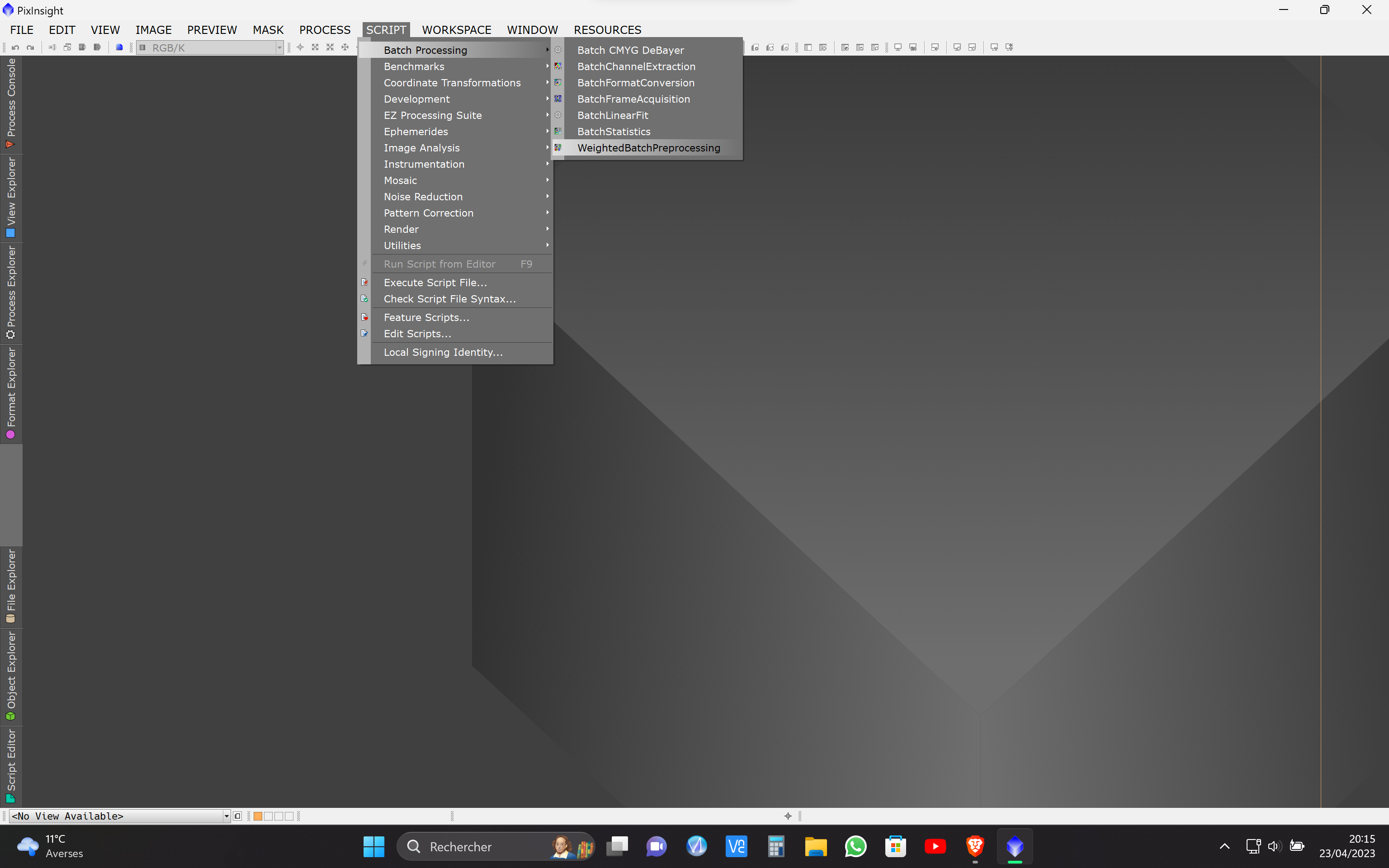Click the undo arrow icon

pyautogui.click(x=15, y=47)
